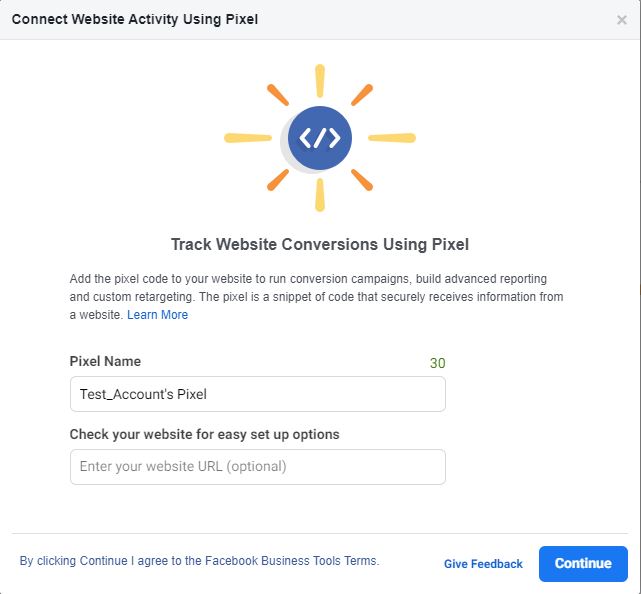
Task: Click the yellow ray left of pixel icon
Action: tap(248, 138)
